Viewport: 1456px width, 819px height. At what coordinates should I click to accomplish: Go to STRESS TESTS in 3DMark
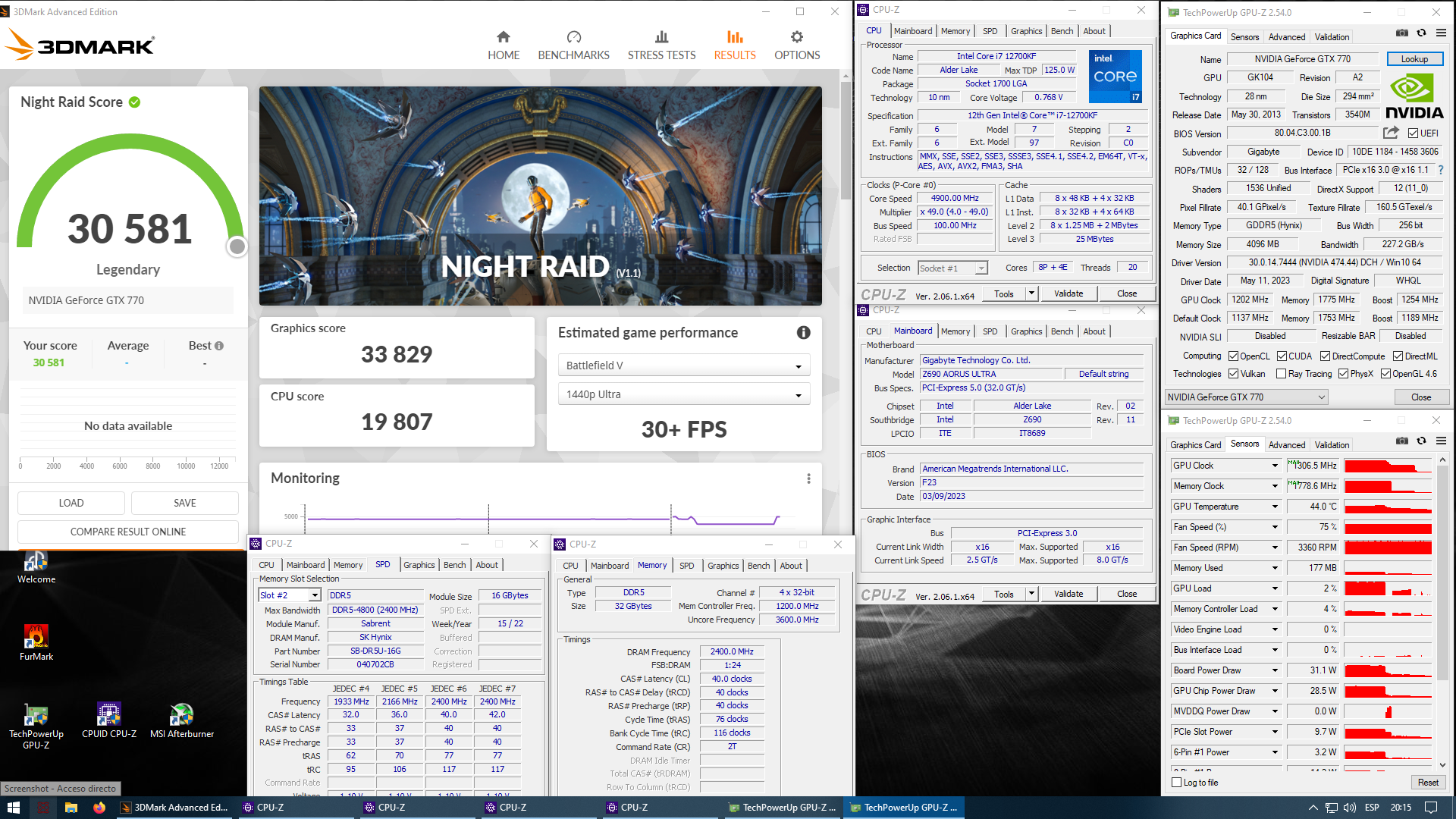pyautogui.click(x=661, y=46)
